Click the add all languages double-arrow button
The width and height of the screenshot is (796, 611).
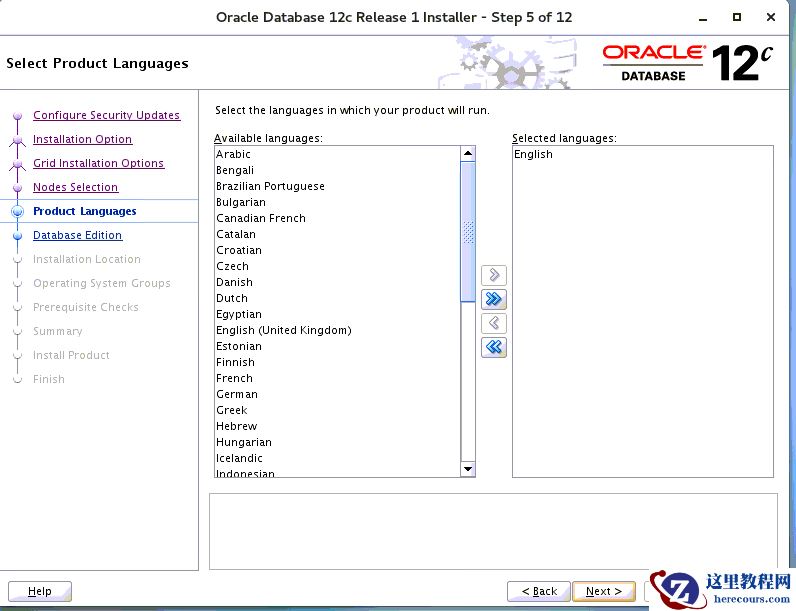click(x=493, y=299)
